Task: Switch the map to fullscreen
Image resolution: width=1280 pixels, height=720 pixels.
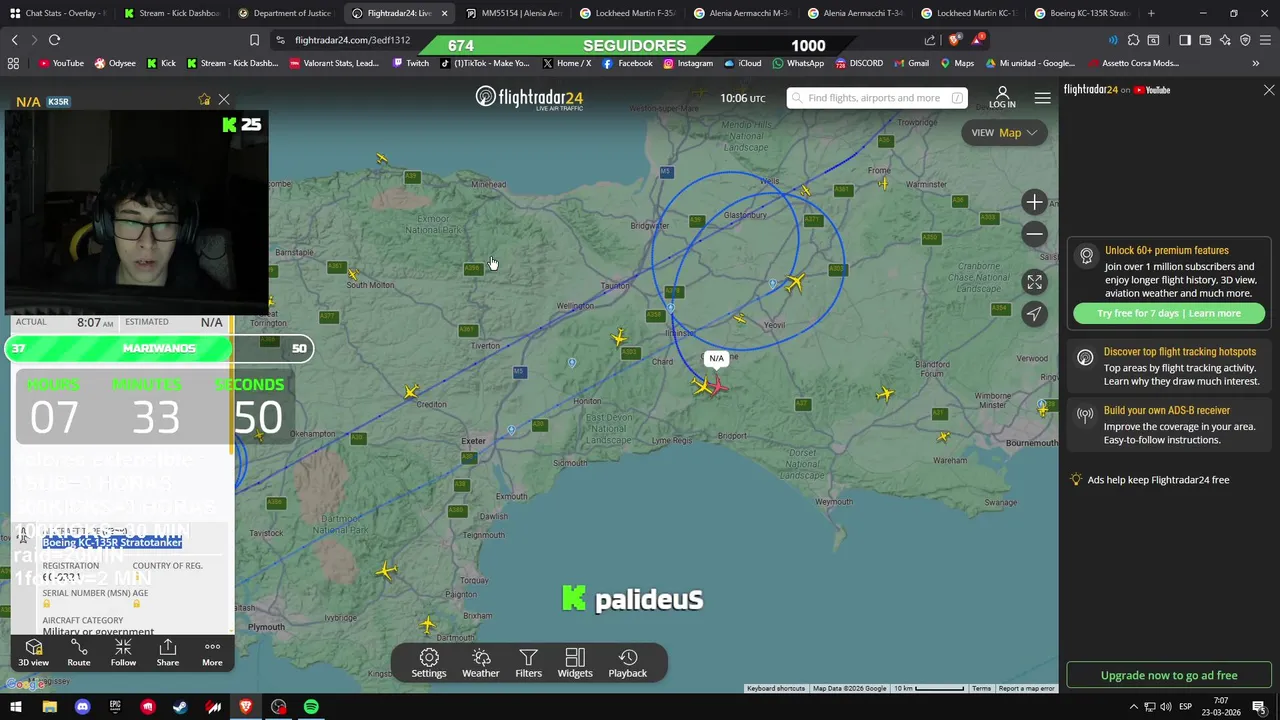Action: click(1035, 282)
